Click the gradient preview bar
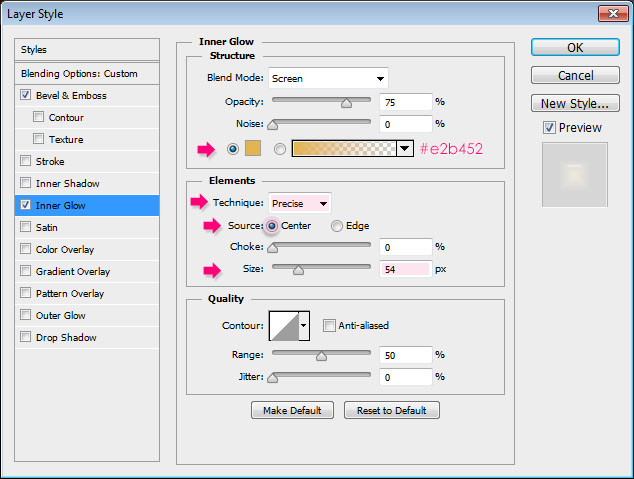 pos(344,149)
